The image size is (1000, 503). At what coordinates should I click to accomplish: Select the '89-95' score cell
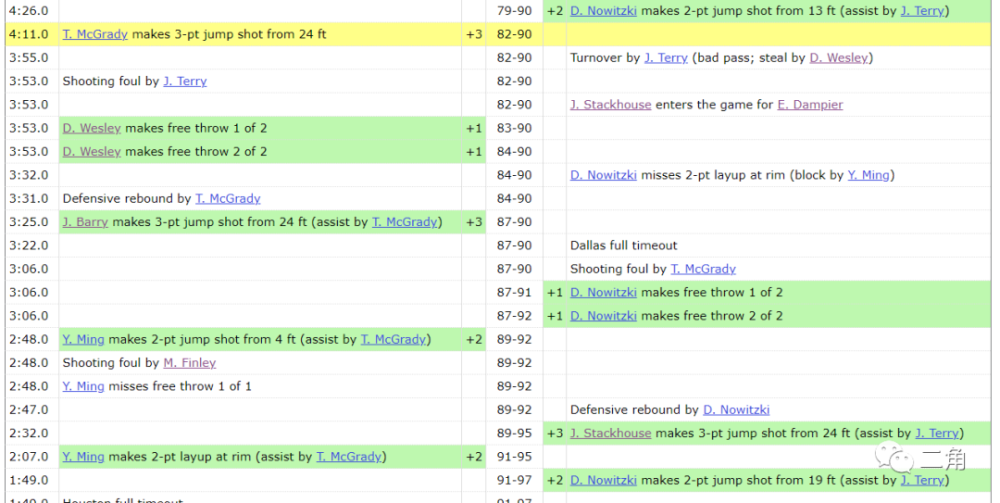514,434
